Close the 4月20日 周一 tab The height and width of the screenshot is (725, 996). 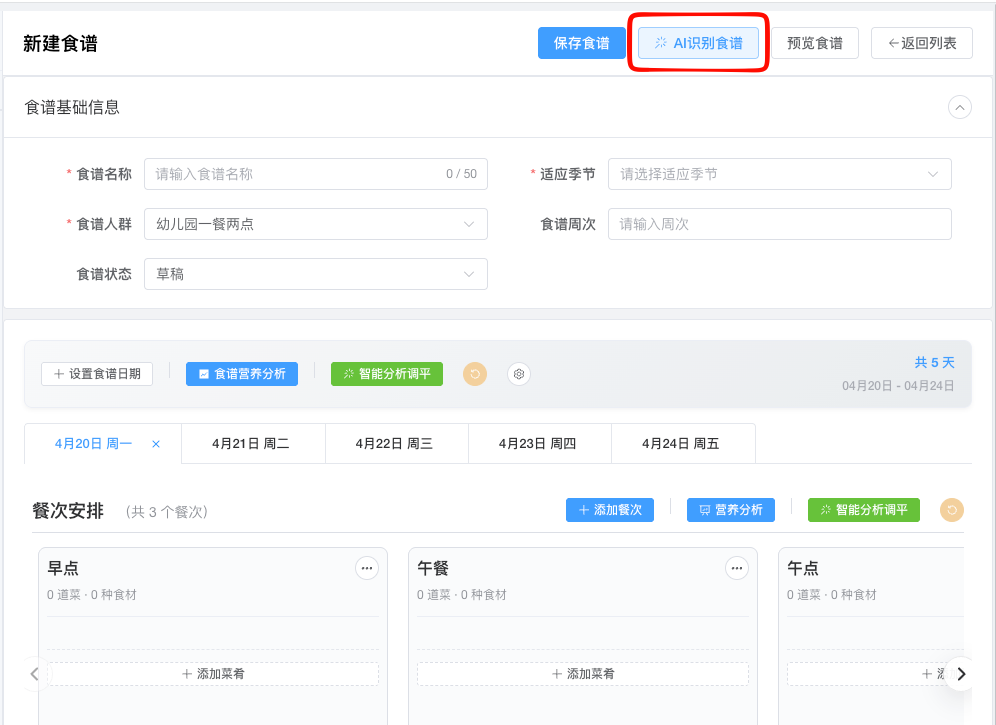click(156, 444)
